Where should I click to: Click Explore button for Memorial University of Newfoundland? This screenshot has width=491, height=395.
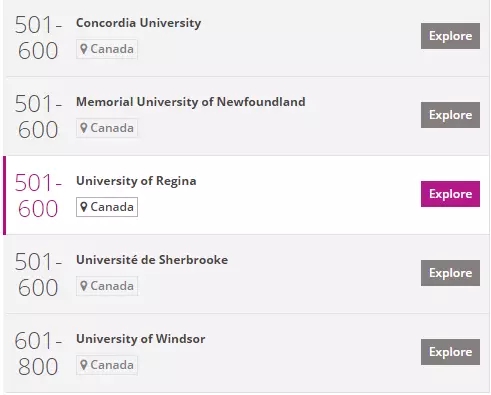point(450,115)
